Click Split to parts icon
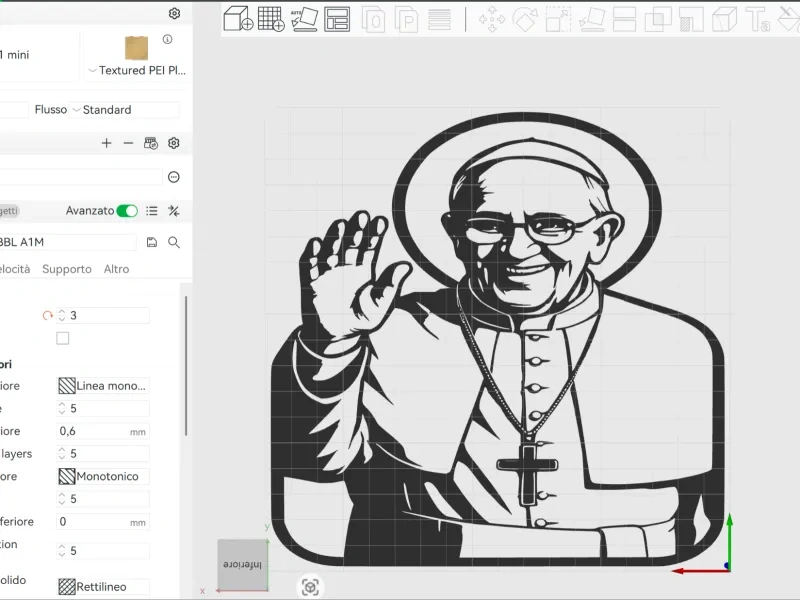800x600 pixels. point(406,20)
